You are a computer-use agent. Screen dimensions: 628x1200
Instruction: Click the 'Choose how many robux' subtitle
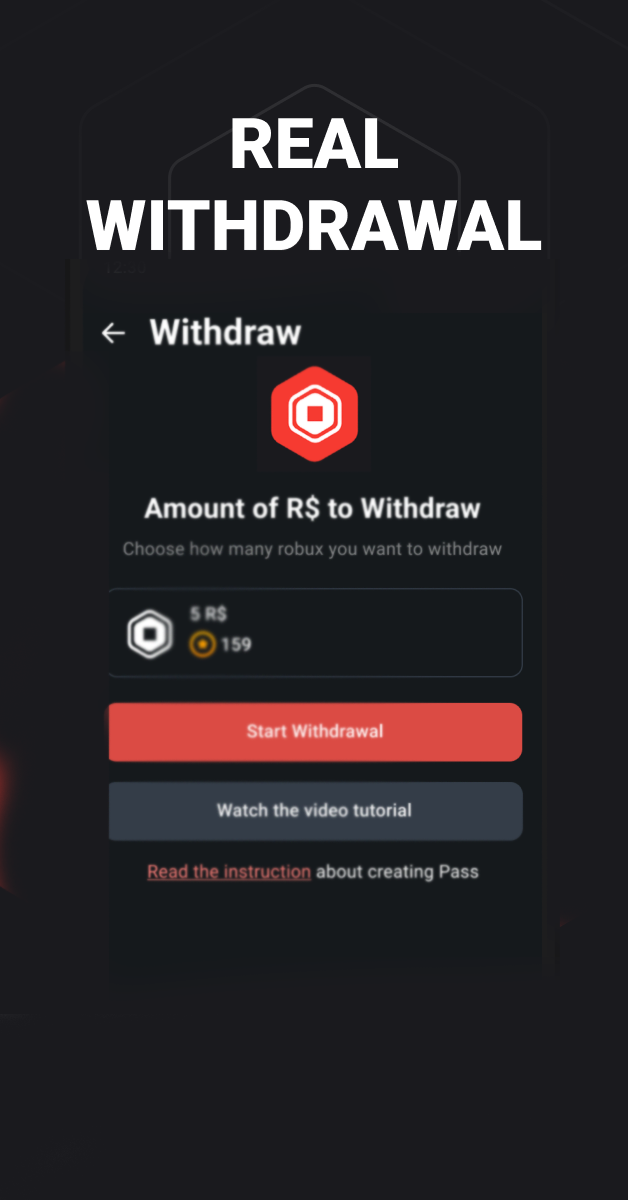(312, 549)
